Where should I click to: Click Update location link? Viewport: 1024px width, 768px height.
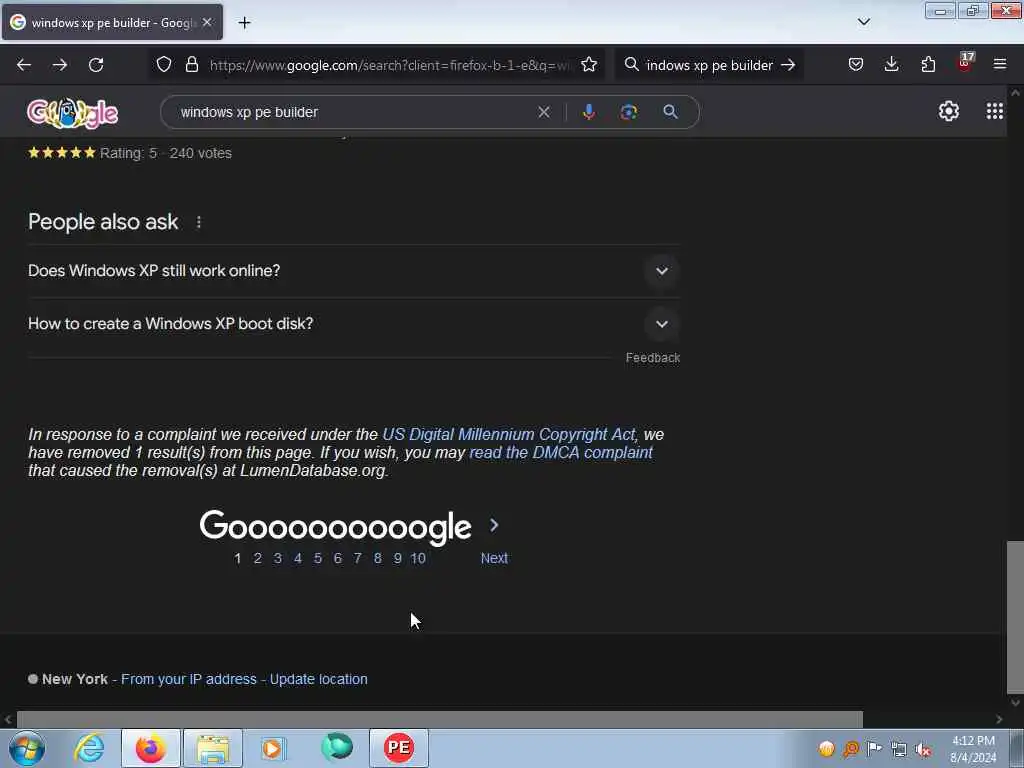point(319,679)
